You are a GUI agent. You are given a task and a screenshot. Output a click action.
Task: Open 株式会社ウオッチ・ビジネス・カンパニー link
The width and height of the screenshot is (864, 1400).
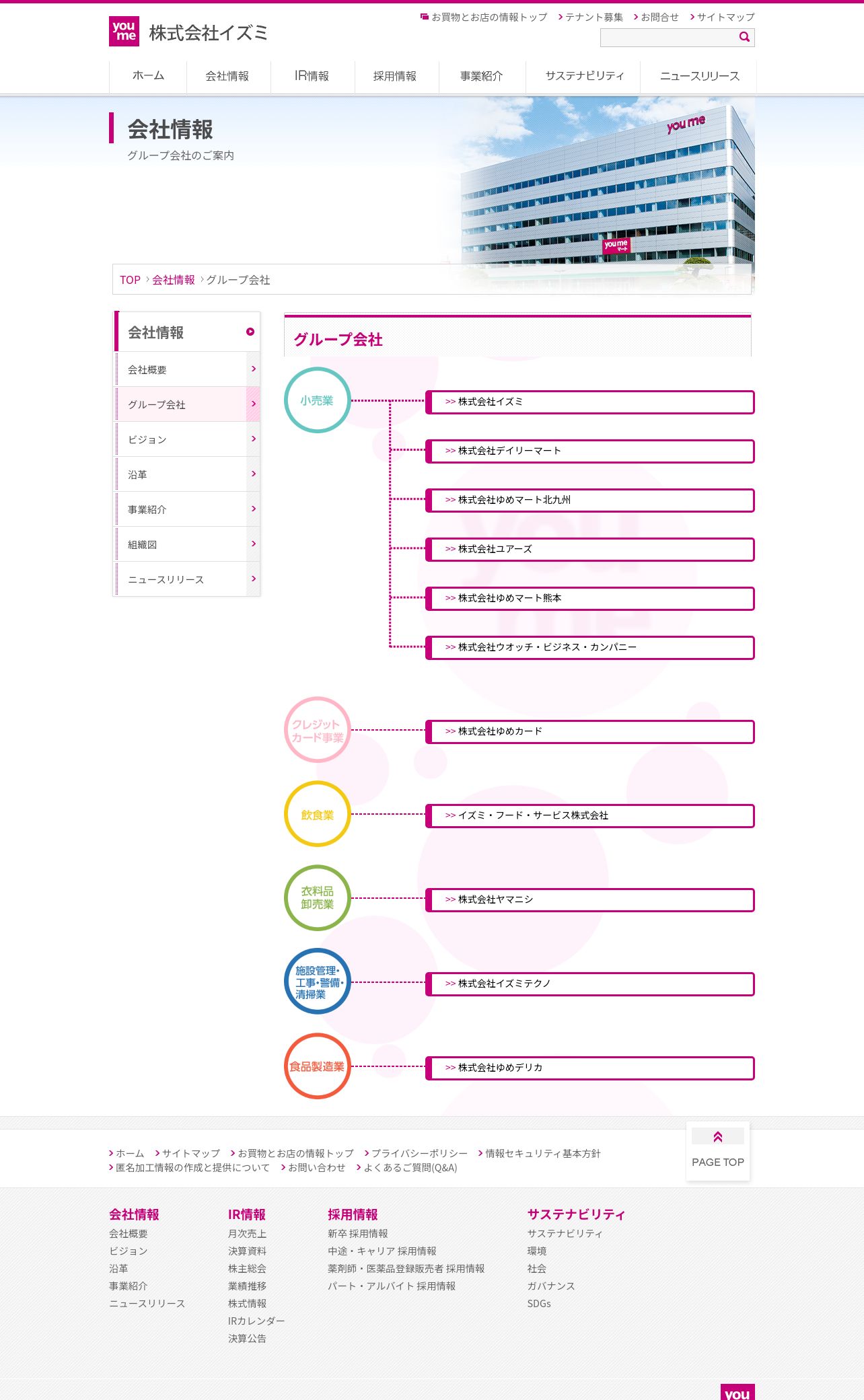[x=590, y=647]
